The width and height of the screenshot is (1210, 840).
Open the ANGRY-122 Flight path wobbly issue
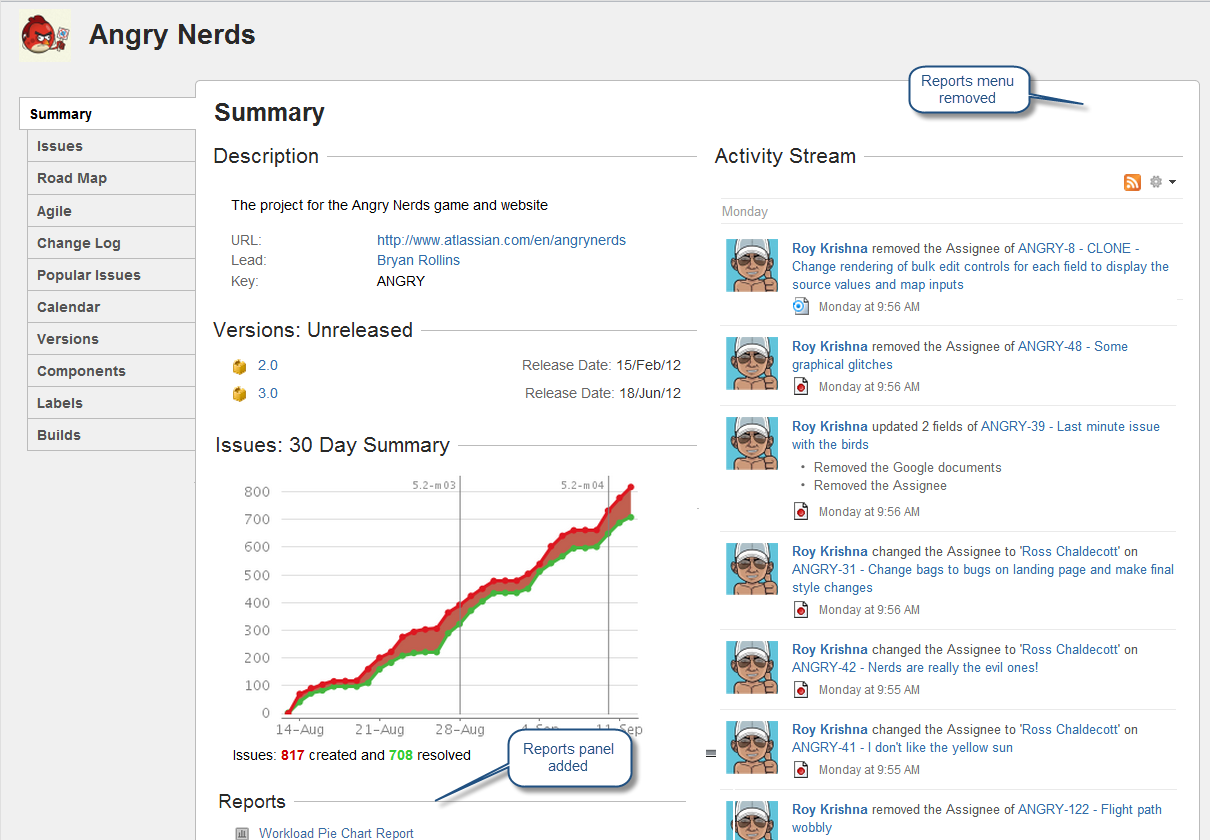pyautogui.click(x=977, y=818)
